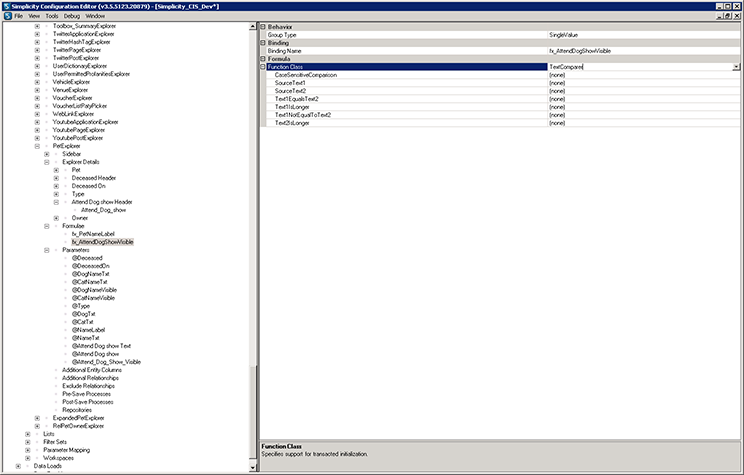Screen dimensions: 744x475
Task: Expand the VehicleExplorer node
Action: pos(37,82)
